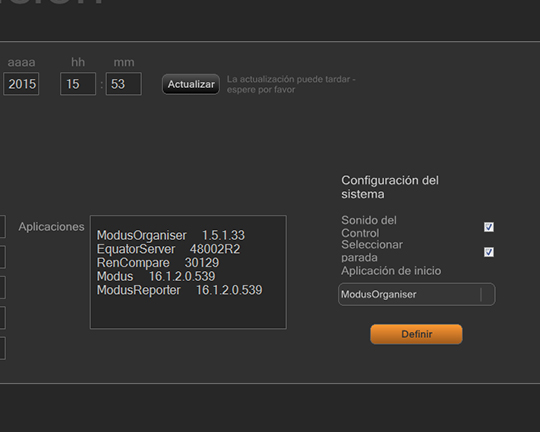Click the year field showing 2015
Image resolution: width=540 pixels, height=432 pixels.
21,84
